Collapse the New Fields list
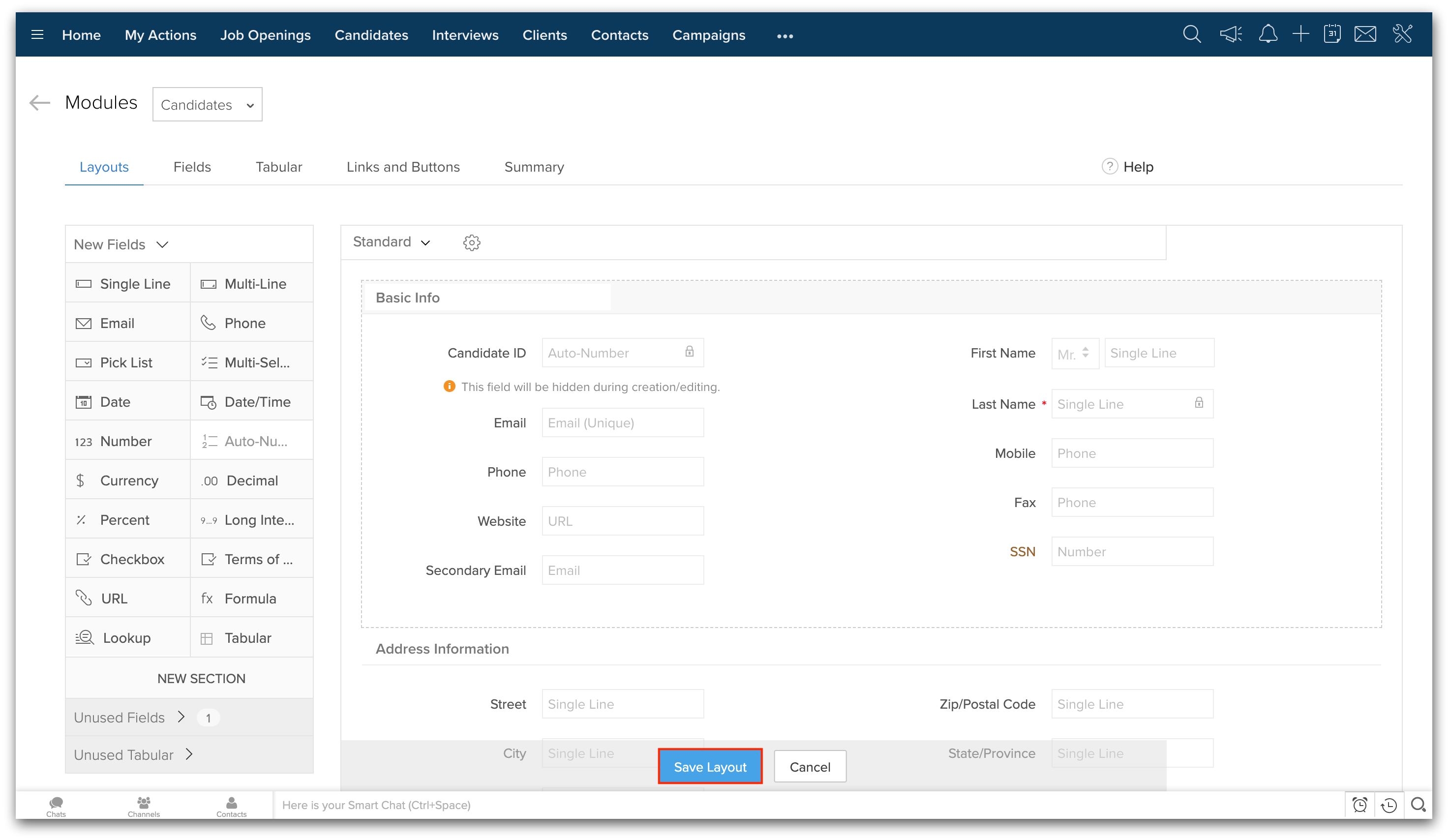 121,244
